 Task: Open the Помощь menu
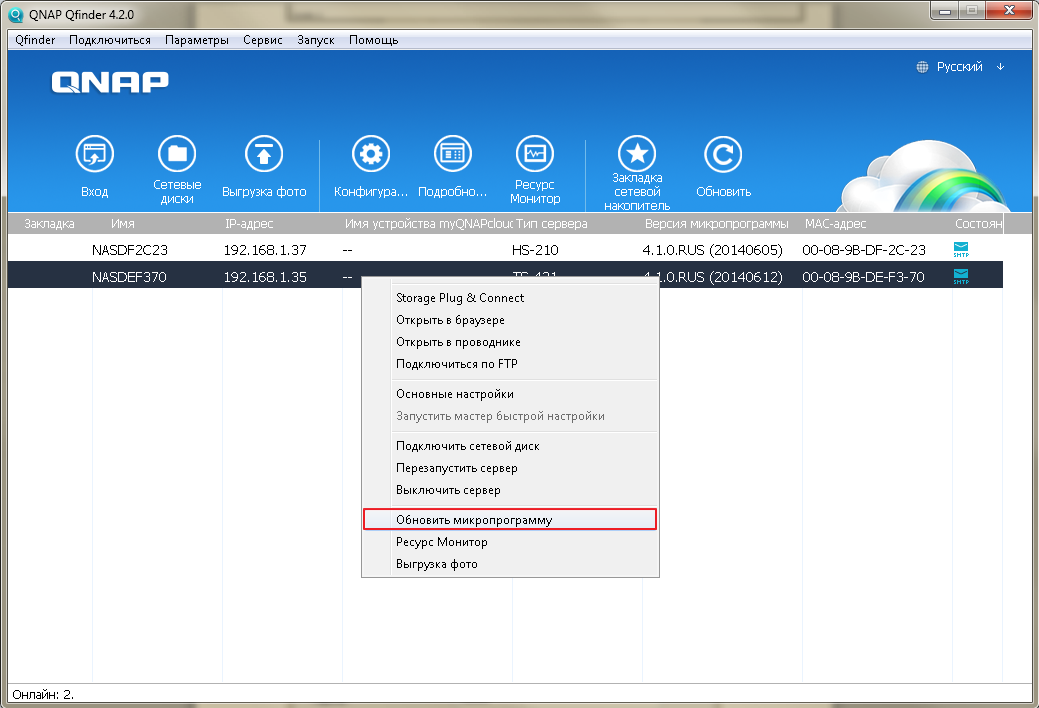374,40
